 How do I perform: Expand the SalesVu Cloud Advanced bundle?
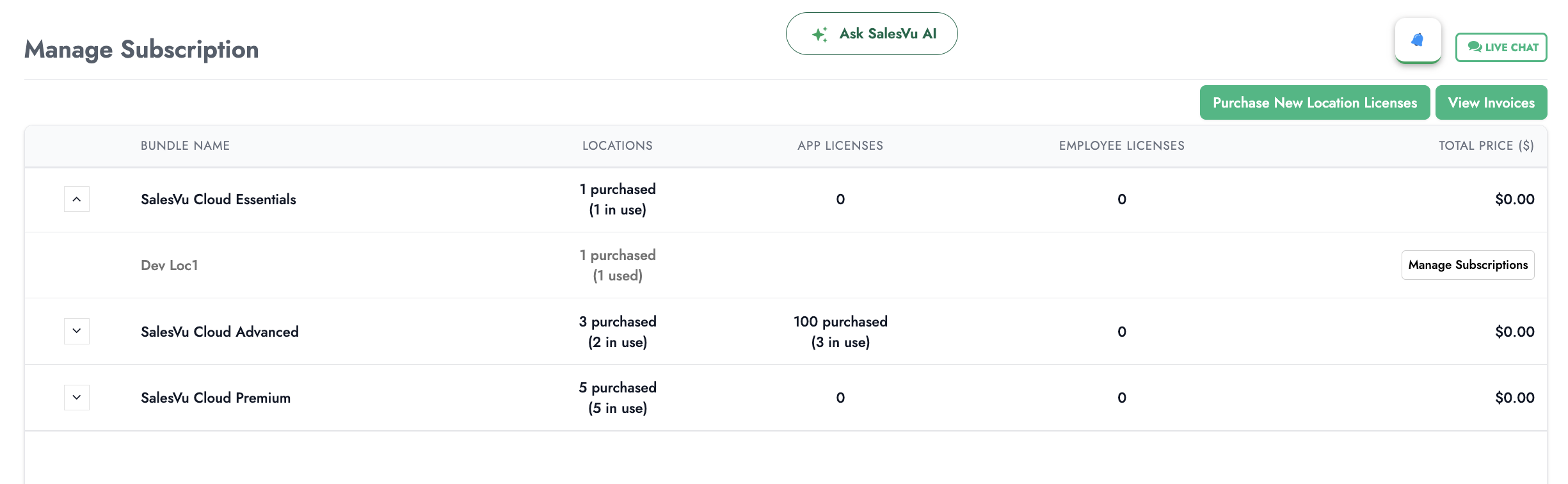[x=77, y=331]
